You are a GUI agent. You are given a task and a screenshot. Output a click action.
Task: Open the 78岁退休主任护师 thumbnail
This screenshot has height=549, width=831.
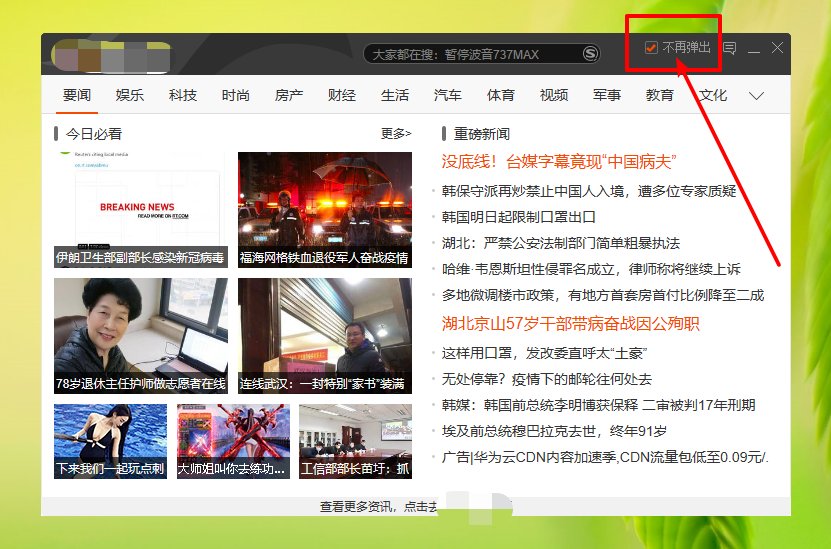(x=140, y=336)
